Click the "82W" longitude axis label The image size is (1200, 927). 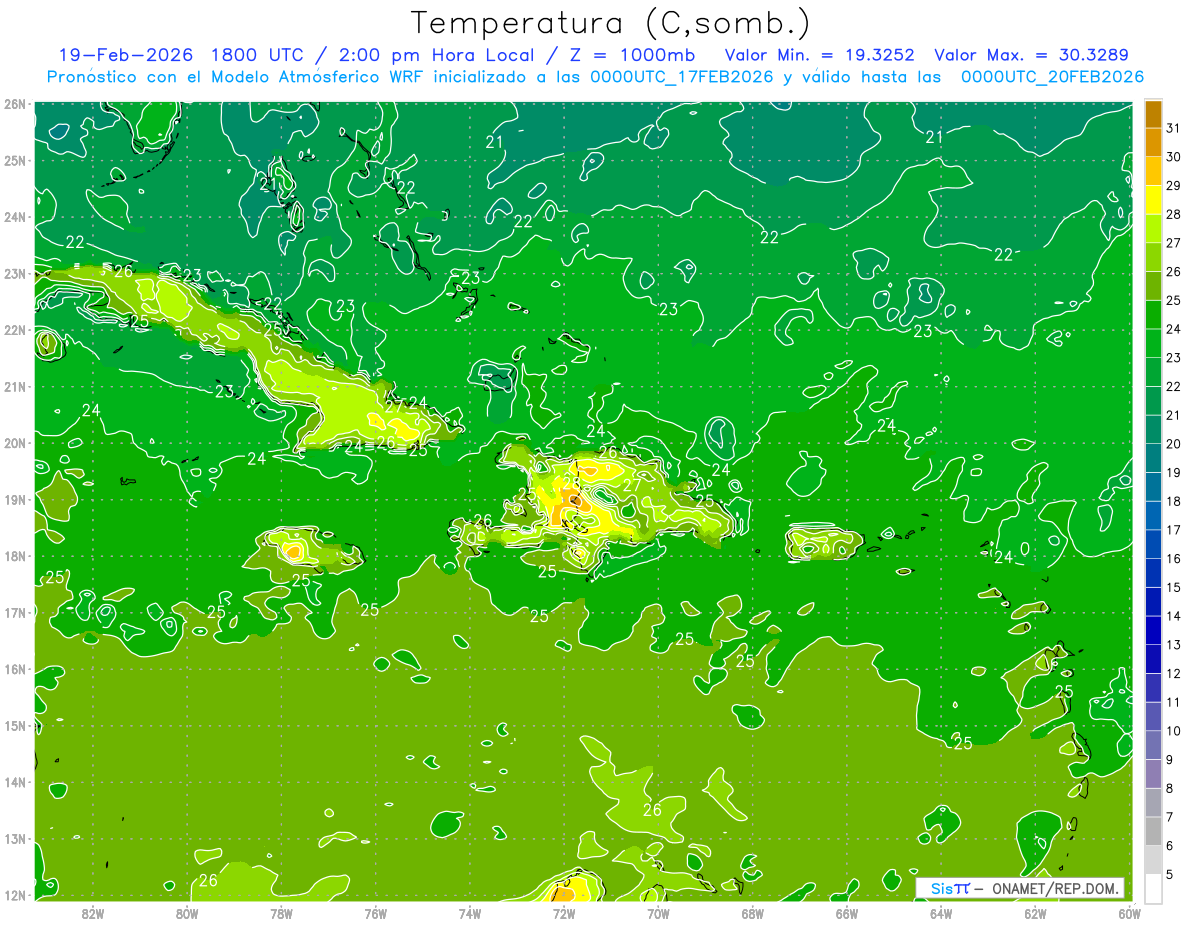pyautogui.click(x=93, y=912)
